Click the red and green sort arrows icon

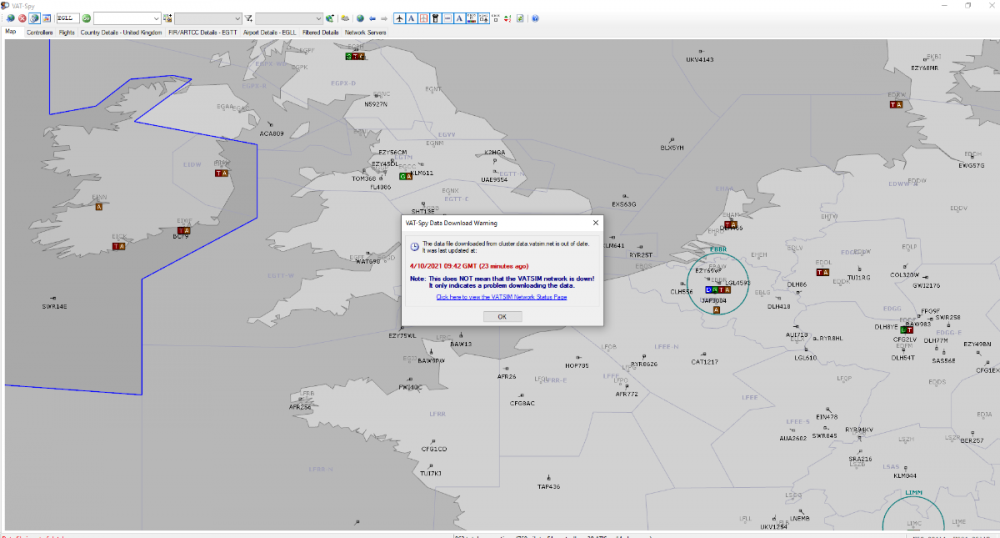[508, 18]
